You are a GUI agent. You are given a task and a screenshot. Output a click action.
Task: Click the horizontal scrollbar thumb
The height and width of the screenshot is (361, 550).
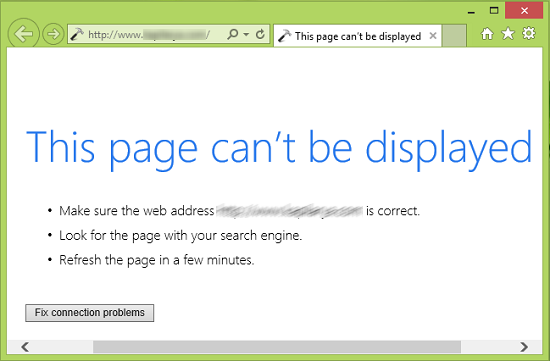click(x=277, y=347)
